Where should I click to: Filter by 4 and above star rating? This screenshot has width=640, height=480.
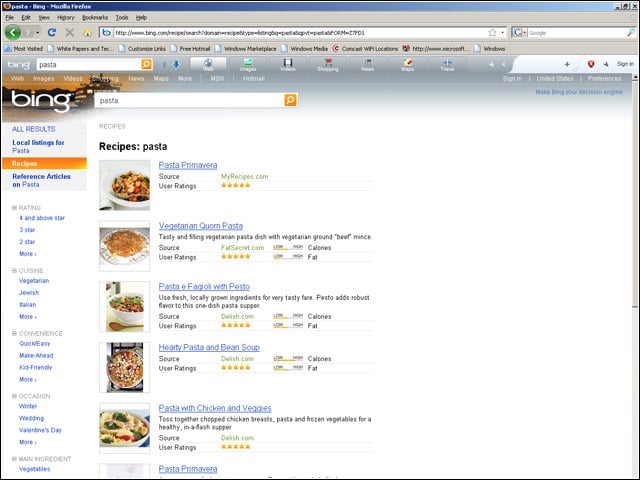(x=42, y=218)
